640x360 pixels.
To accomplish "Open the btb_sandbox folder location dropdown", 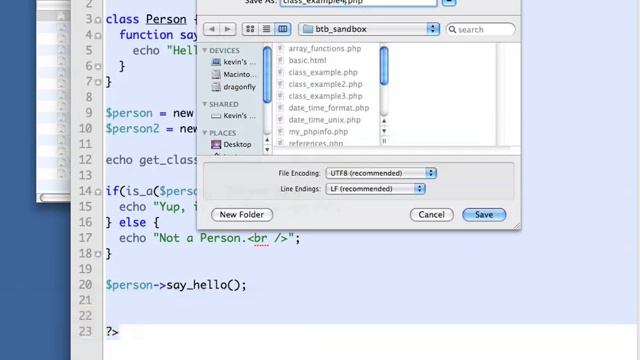I will [369, 29].
